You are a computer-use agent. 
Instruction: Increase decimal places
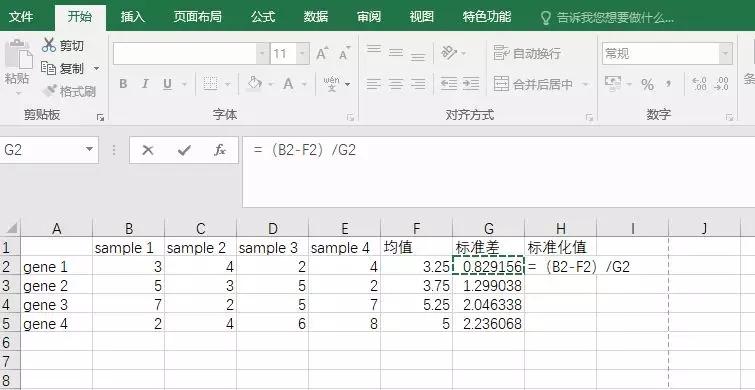[x=699, y=84]
